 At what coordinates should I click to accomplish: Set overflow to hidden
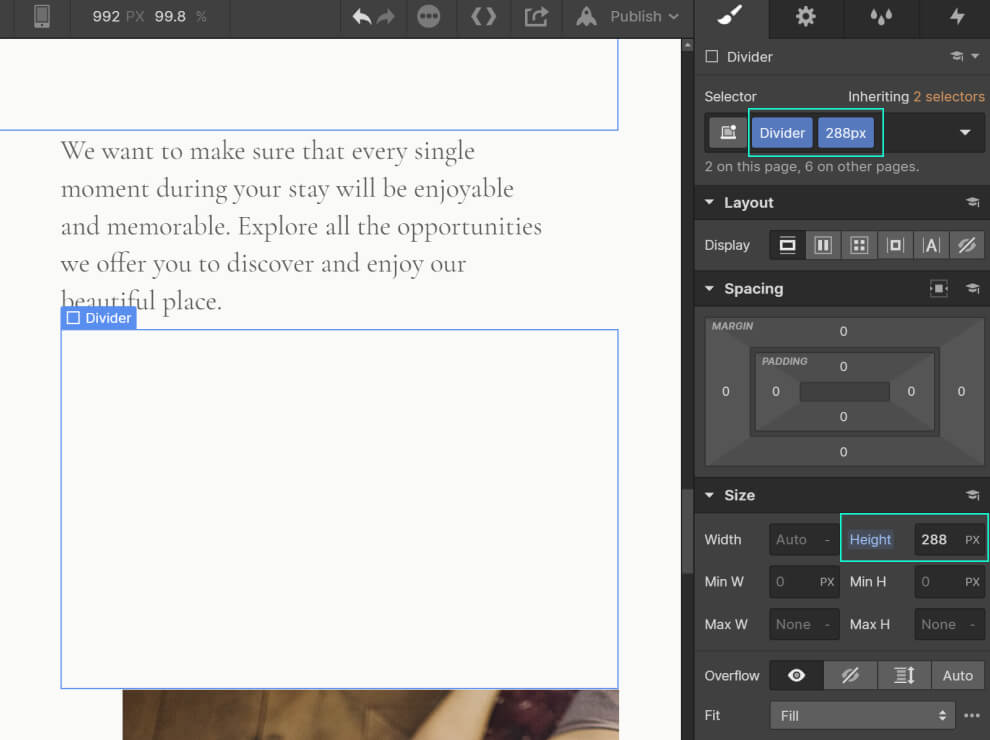(850, 676)
